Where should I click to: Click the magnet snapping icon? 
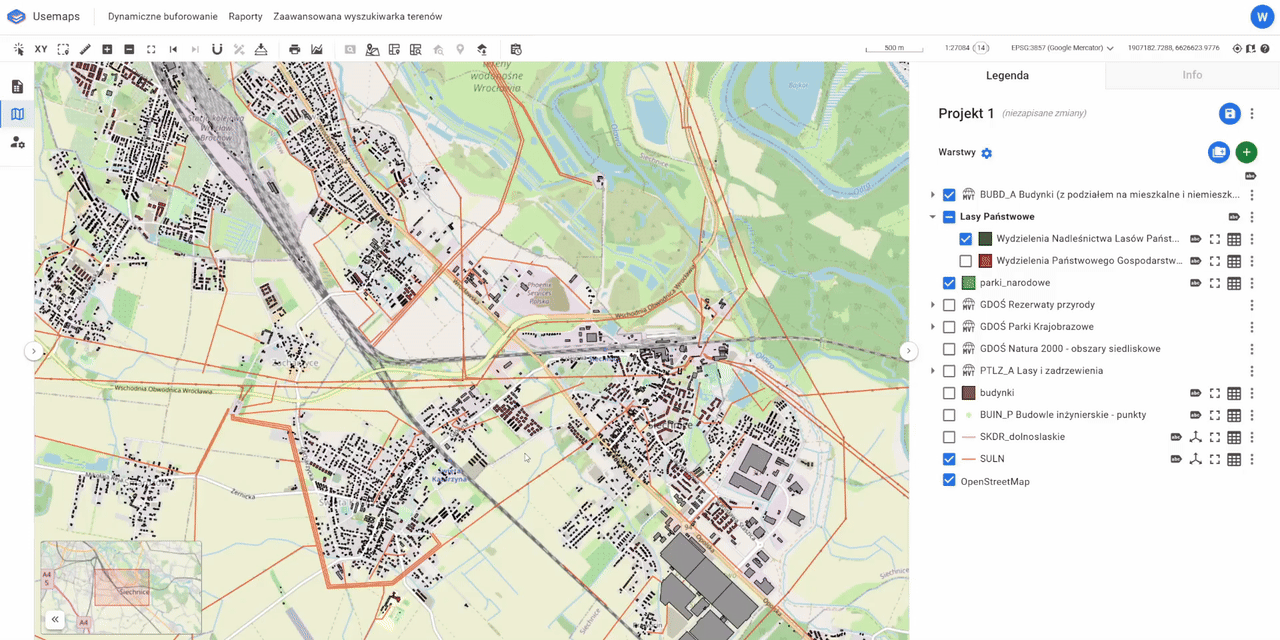[x=216, y=49]
